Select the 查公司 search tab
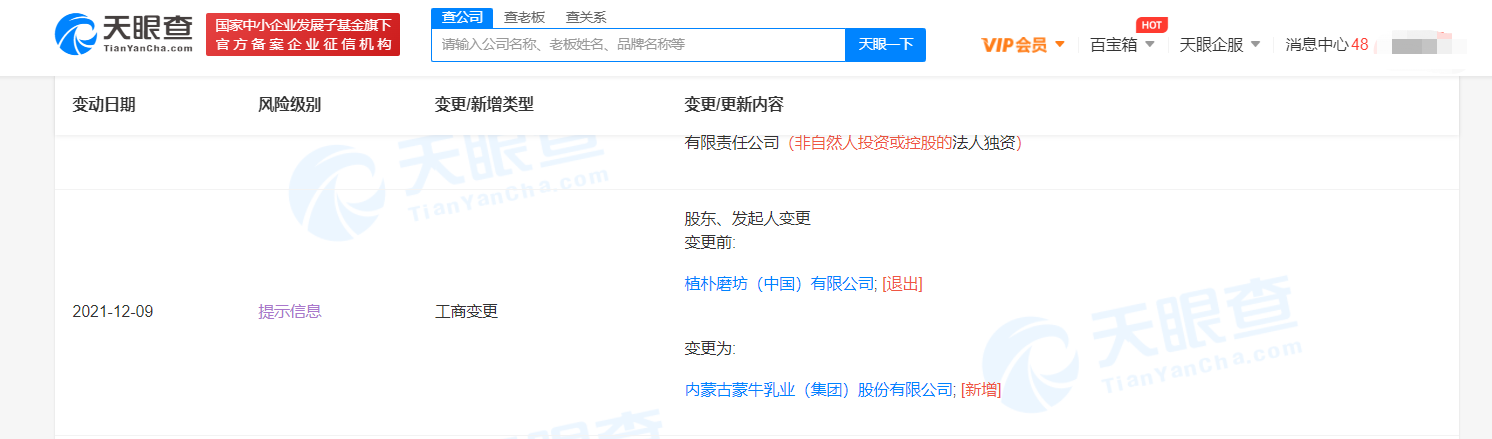Image resolution: width=1492 pixels, height=439 pixels. tap(462, 17)
